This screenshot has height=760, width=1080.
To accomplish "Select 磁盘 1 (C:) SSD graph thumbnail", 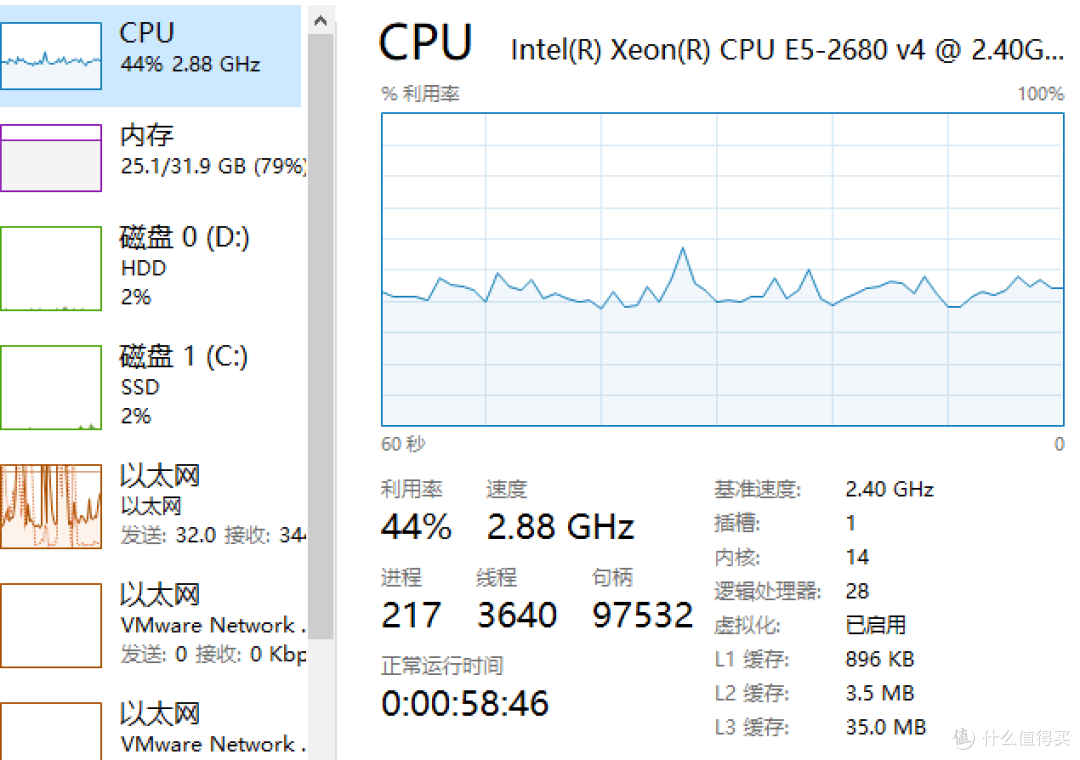I will 51,388.
